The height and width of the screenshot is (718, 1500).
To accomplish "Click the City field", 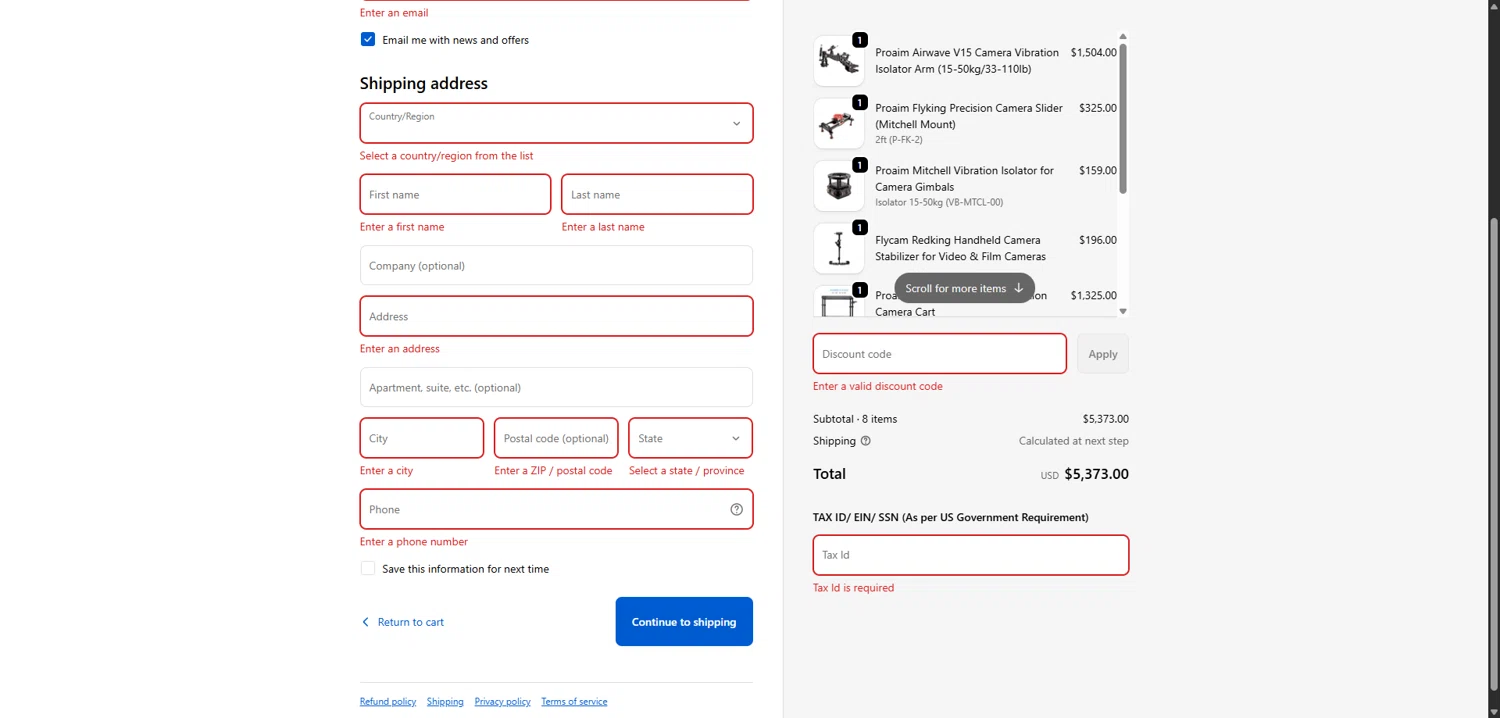I will pos(422,438).
